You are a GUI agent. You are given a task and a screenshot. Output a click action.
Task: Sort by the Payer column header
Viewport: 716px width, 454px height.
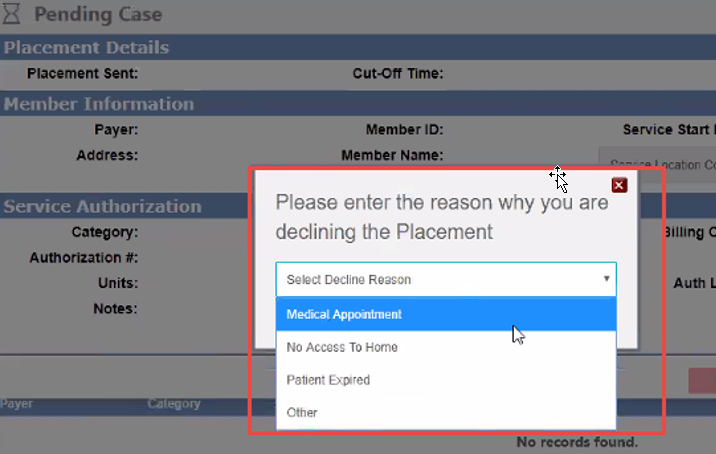point(17,404)
